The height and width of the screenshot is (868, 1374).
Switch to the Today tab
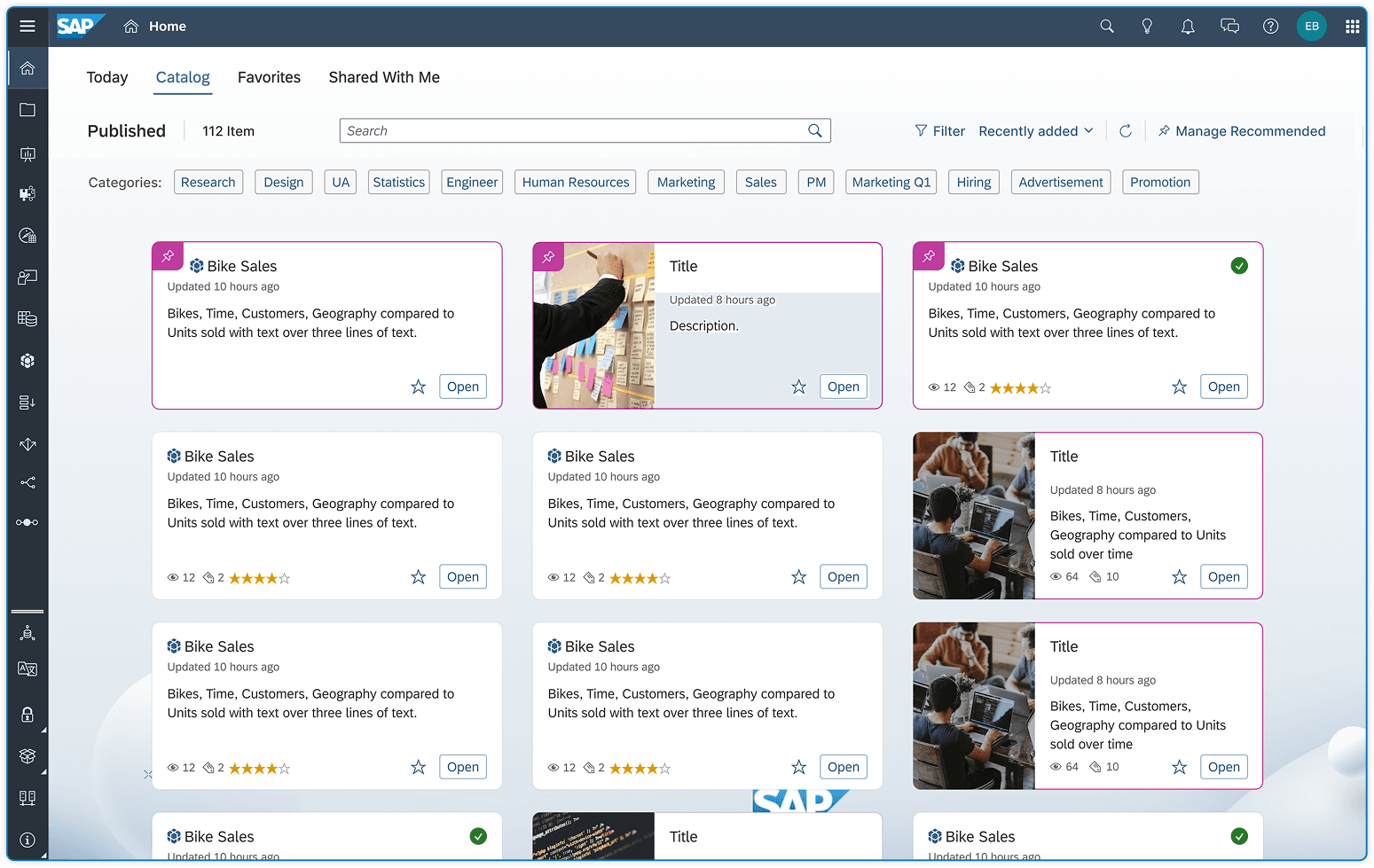point(107,77)
